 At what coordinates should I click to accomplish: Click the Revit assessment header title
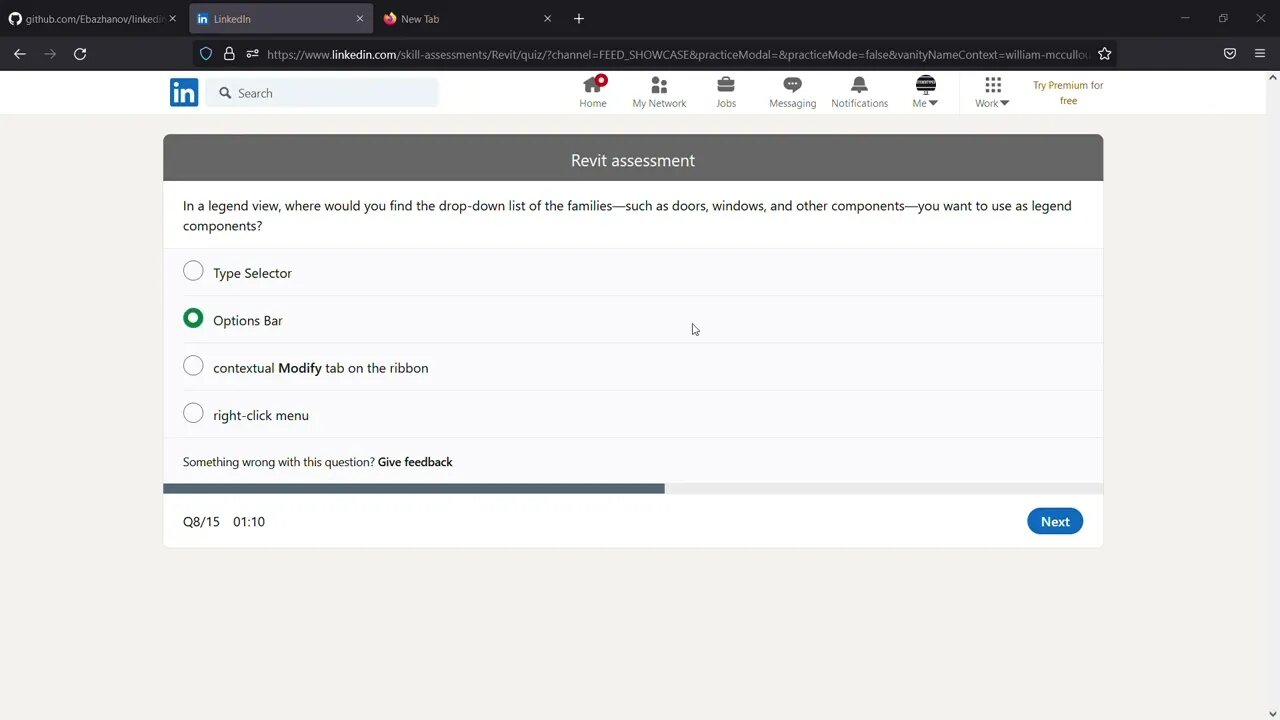click(x=633, y=160)
